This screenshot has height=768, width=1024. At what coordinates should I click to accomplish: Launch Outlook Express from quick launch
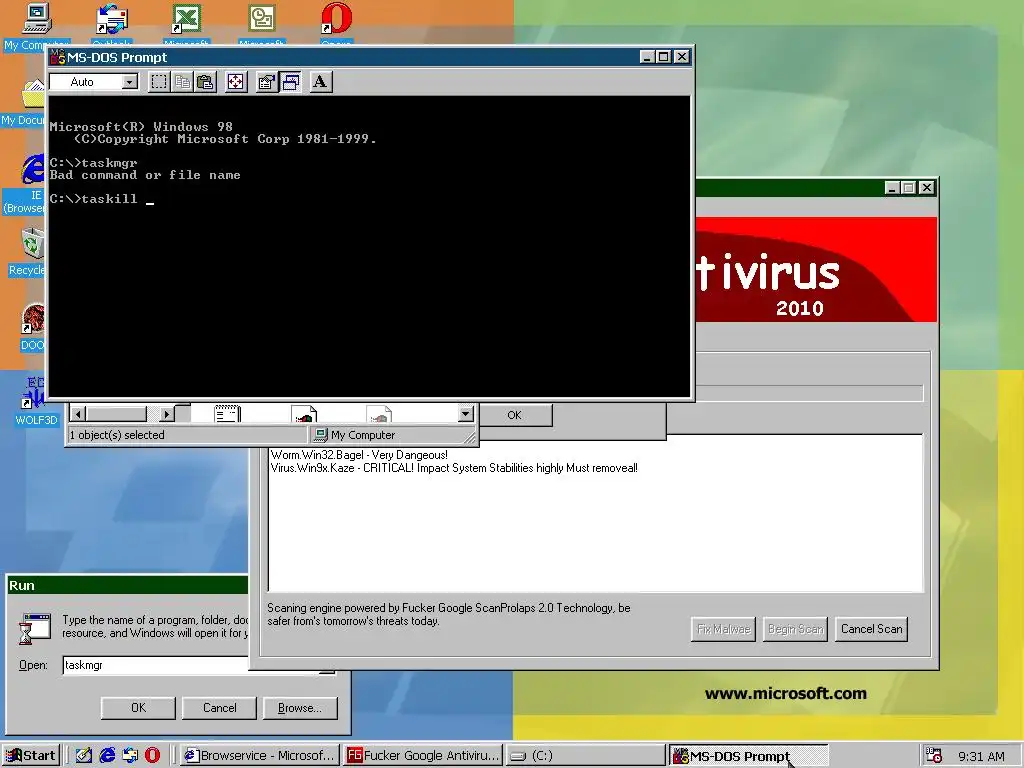(x=129, y=756)
